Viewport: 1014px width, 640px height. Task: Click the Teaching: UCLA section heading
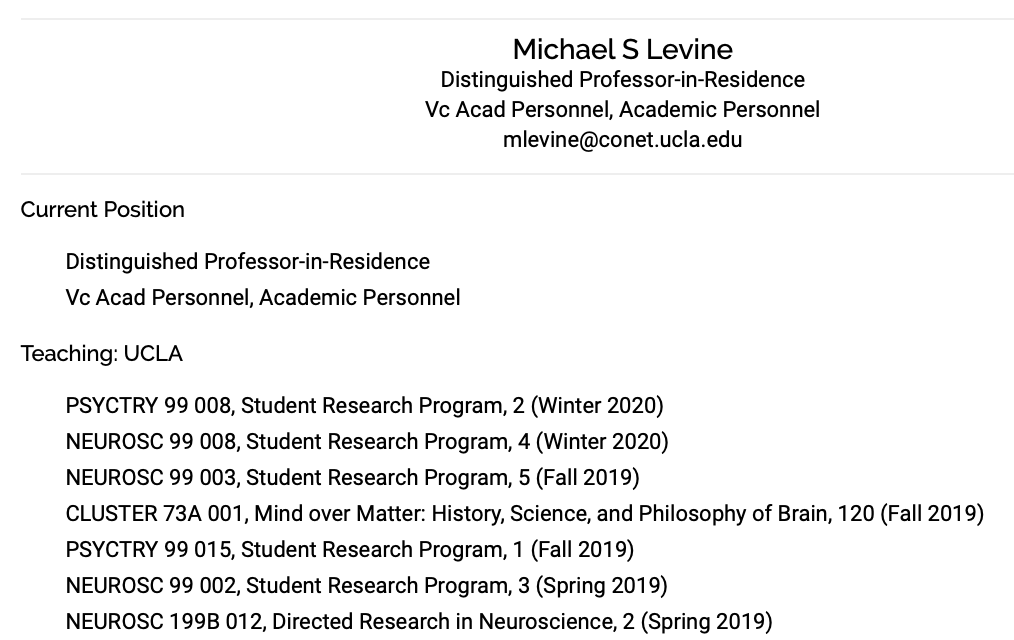[x=102, y=354]
